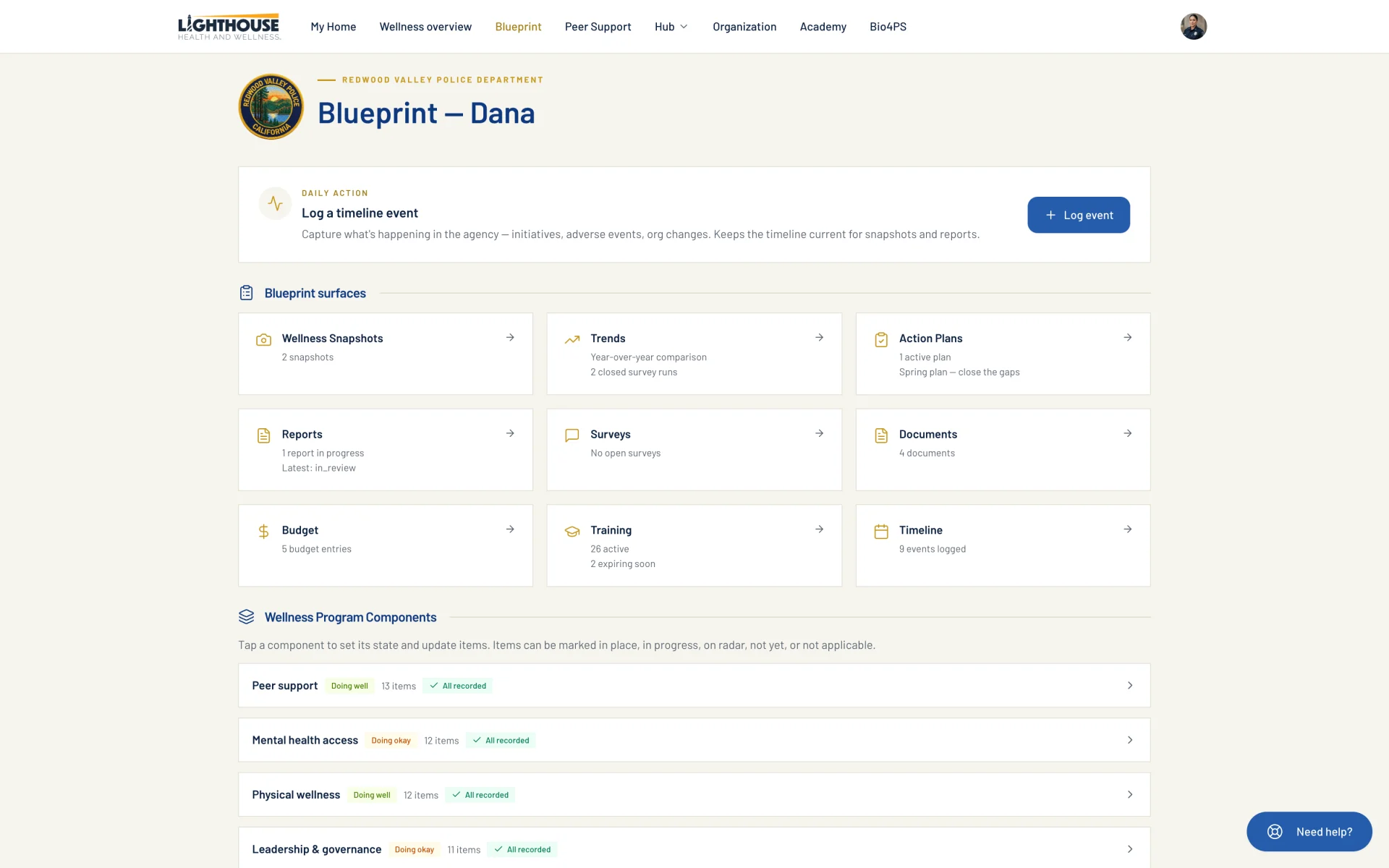Click Physical wellness All recorded badge
Image resolution: width=1389 pixels, height=868 pixels.
click(480, 795)
